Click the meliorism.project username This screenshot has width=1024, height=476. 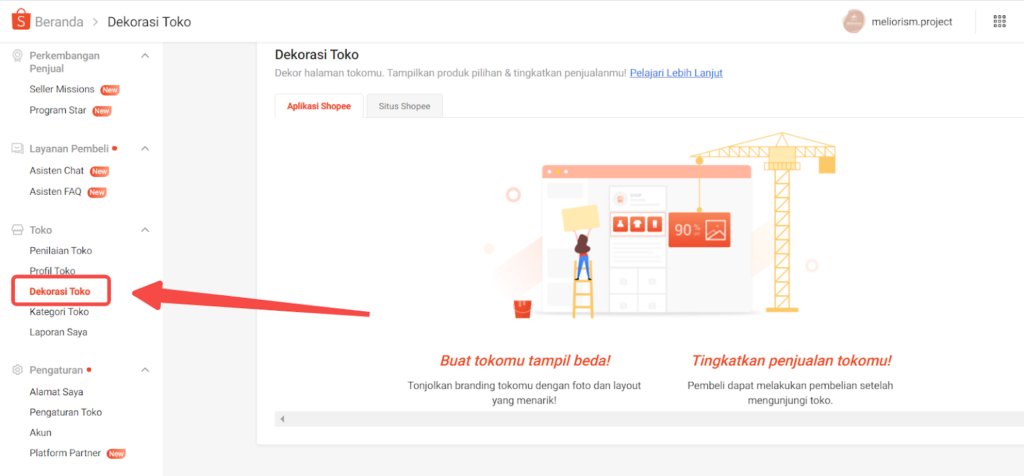click(912, 22)
